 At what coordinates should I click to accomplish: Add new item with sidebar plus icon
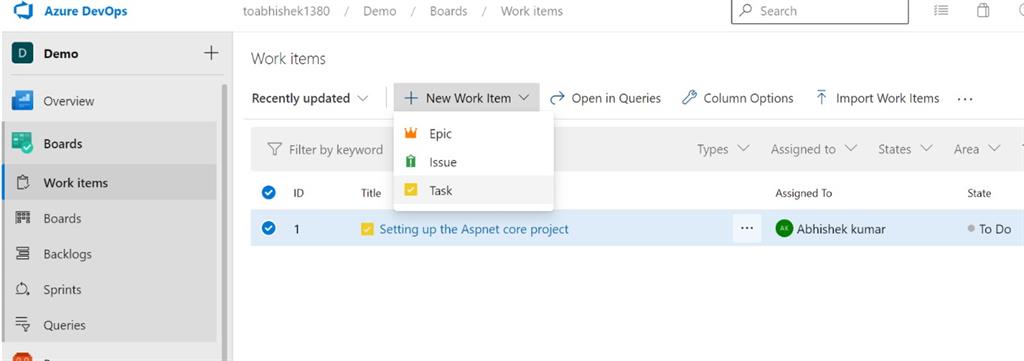pos(211,53)
